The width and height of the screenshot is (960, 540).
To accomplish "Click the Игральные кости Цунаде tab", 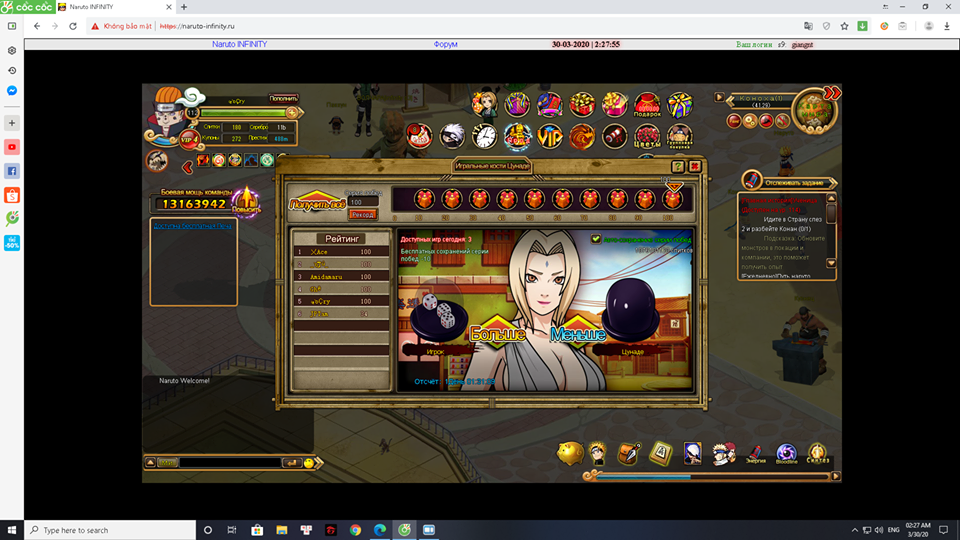I will pos(492,166).
